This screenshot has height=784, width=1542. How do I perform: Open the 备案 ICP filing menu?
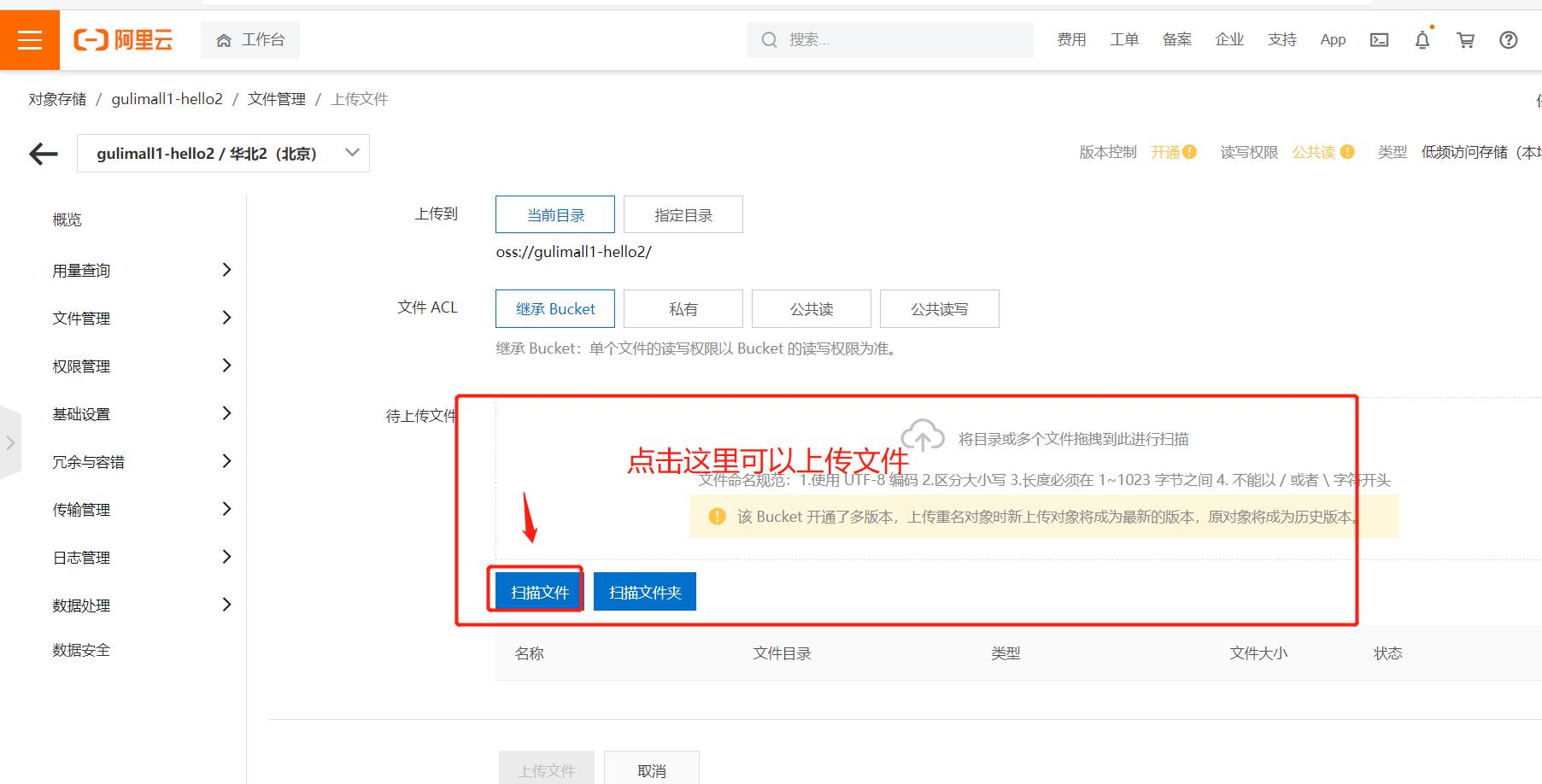coord(1177,40)
